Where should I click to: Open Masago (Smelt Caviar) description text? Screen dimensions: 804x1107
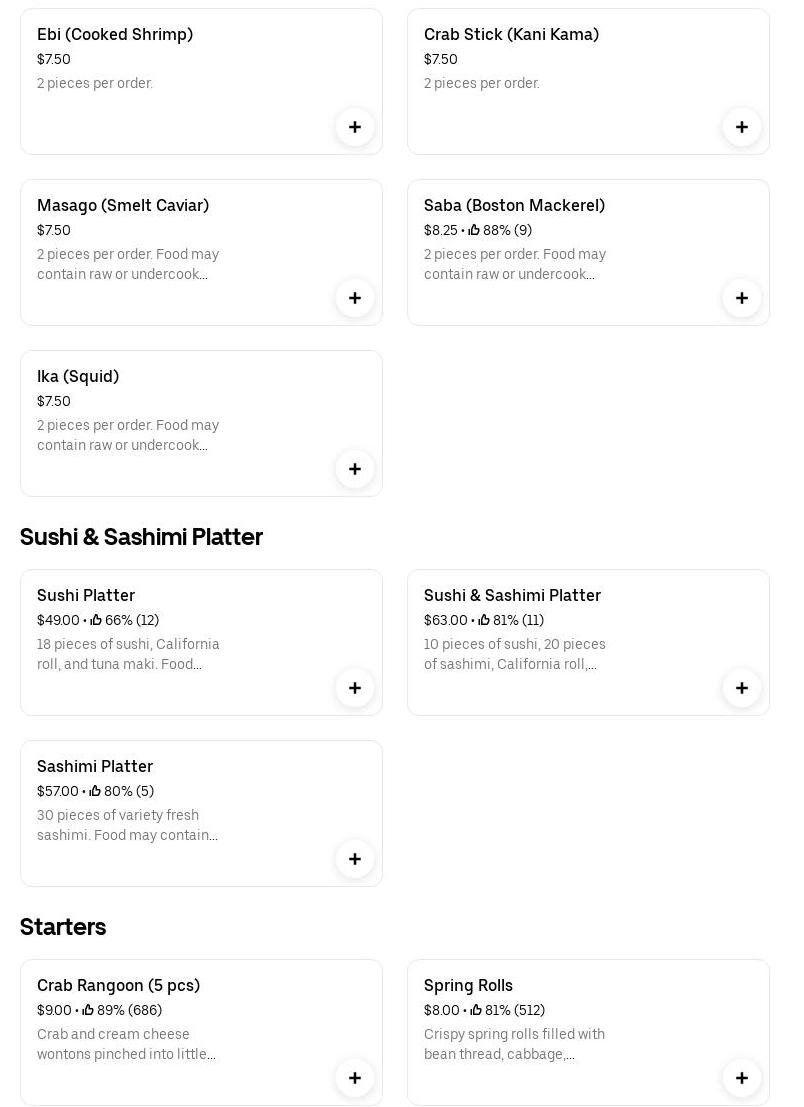click(x=128, y=264)
